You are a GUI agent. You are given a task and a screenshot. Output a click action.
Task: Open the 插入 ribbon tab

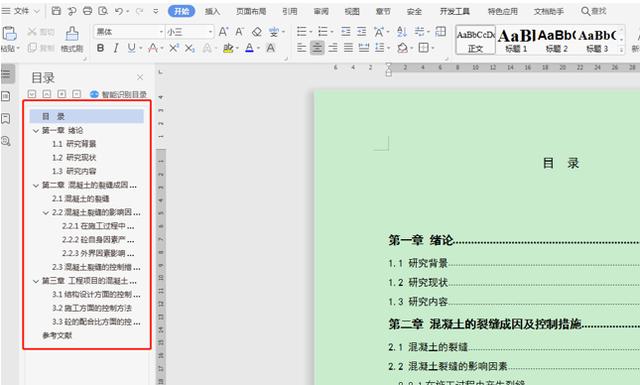point(212,11)
